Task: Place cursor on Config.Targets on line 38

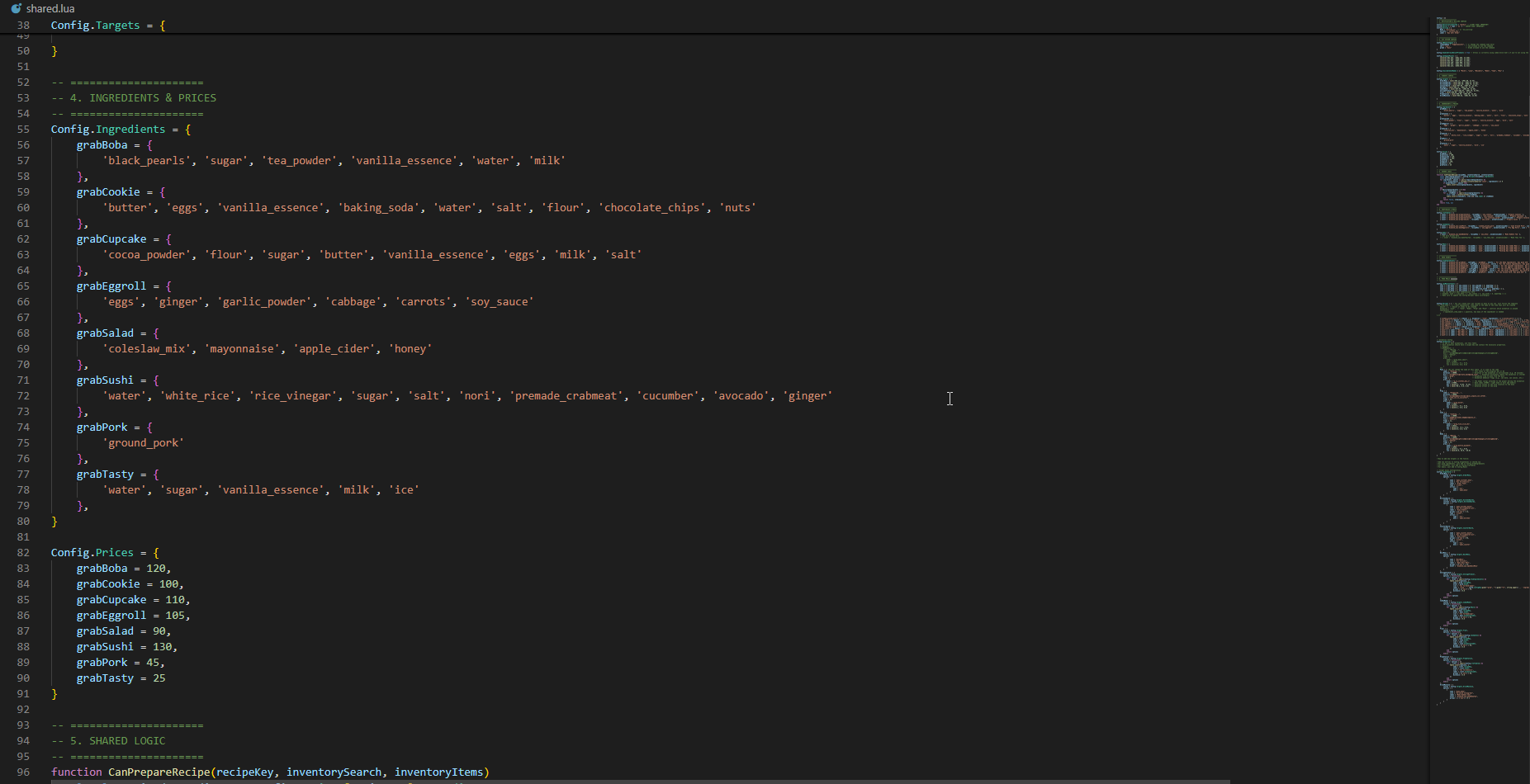Action: click(95, 25)
